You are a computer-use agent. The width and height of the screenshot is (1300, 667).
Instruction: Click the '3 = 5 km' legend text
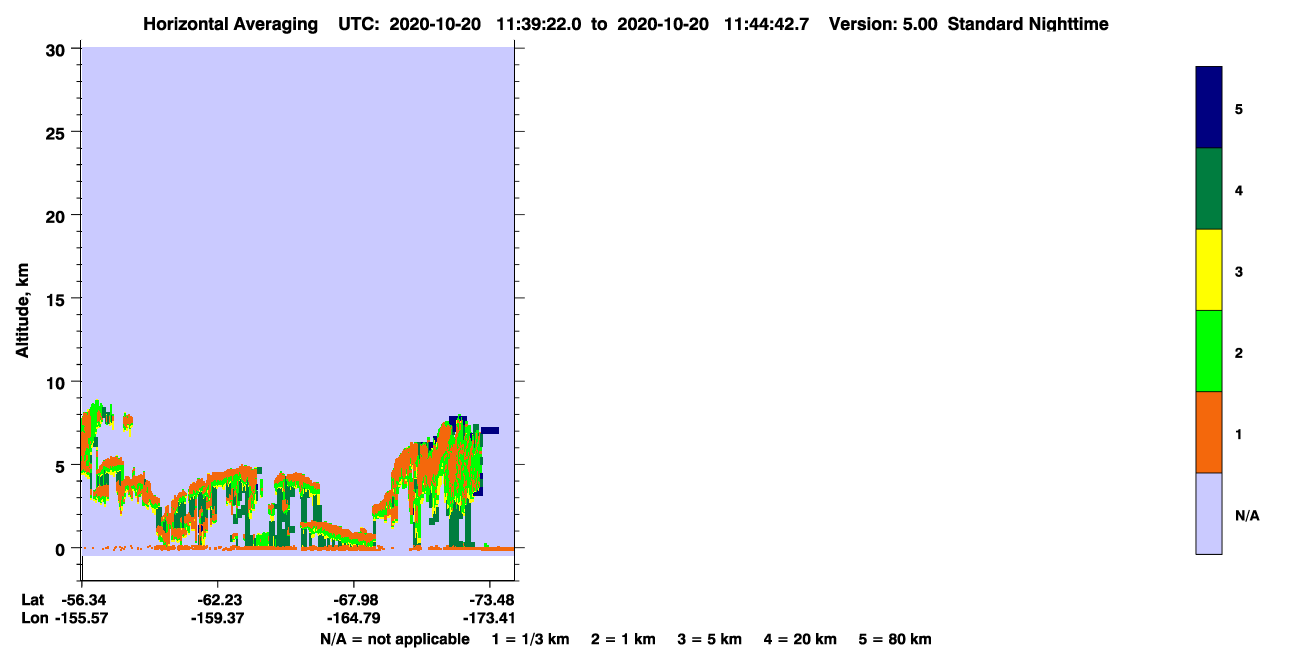(x=709, y=639)
